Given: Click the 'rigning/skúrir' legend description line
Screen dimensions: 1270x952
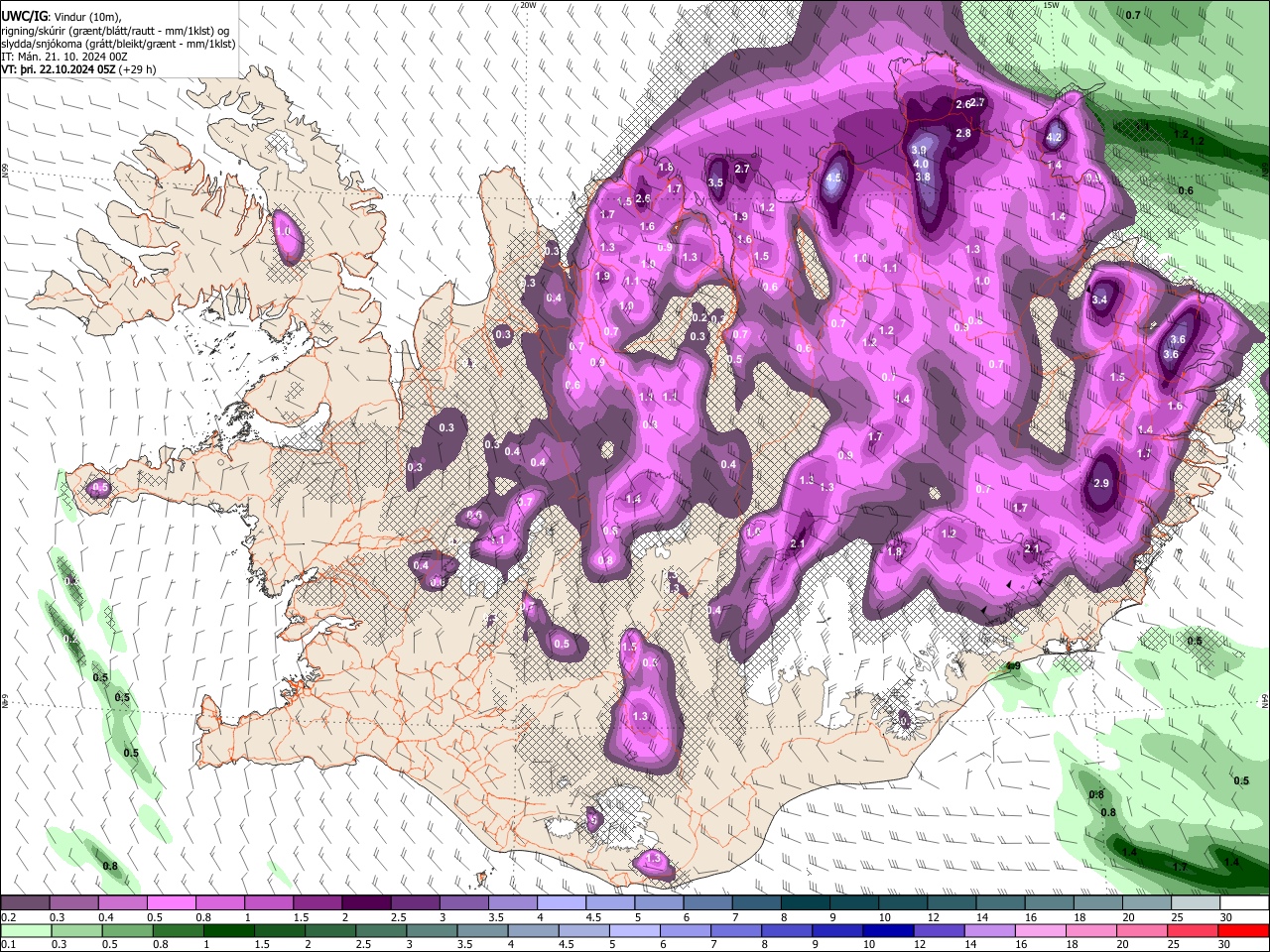Looking at the screenshot, I should 117,31.
